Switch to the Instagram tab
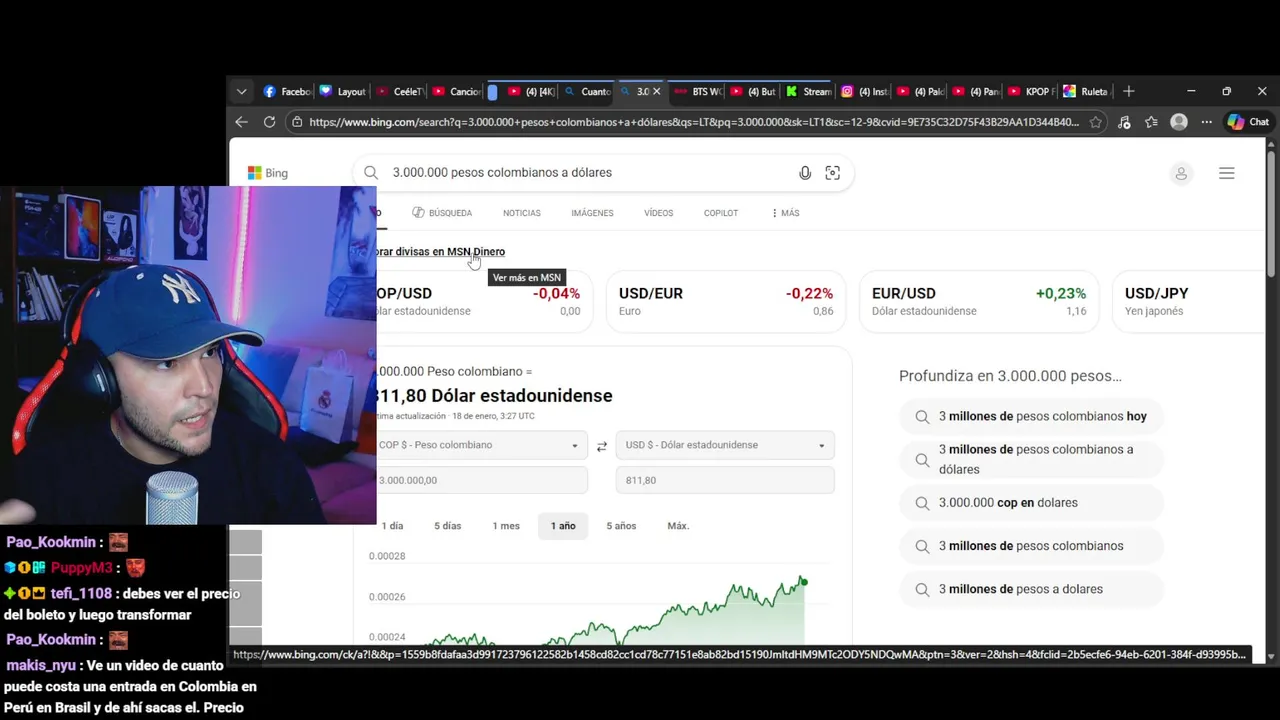 pyautogui.click(x=864, y=91)
